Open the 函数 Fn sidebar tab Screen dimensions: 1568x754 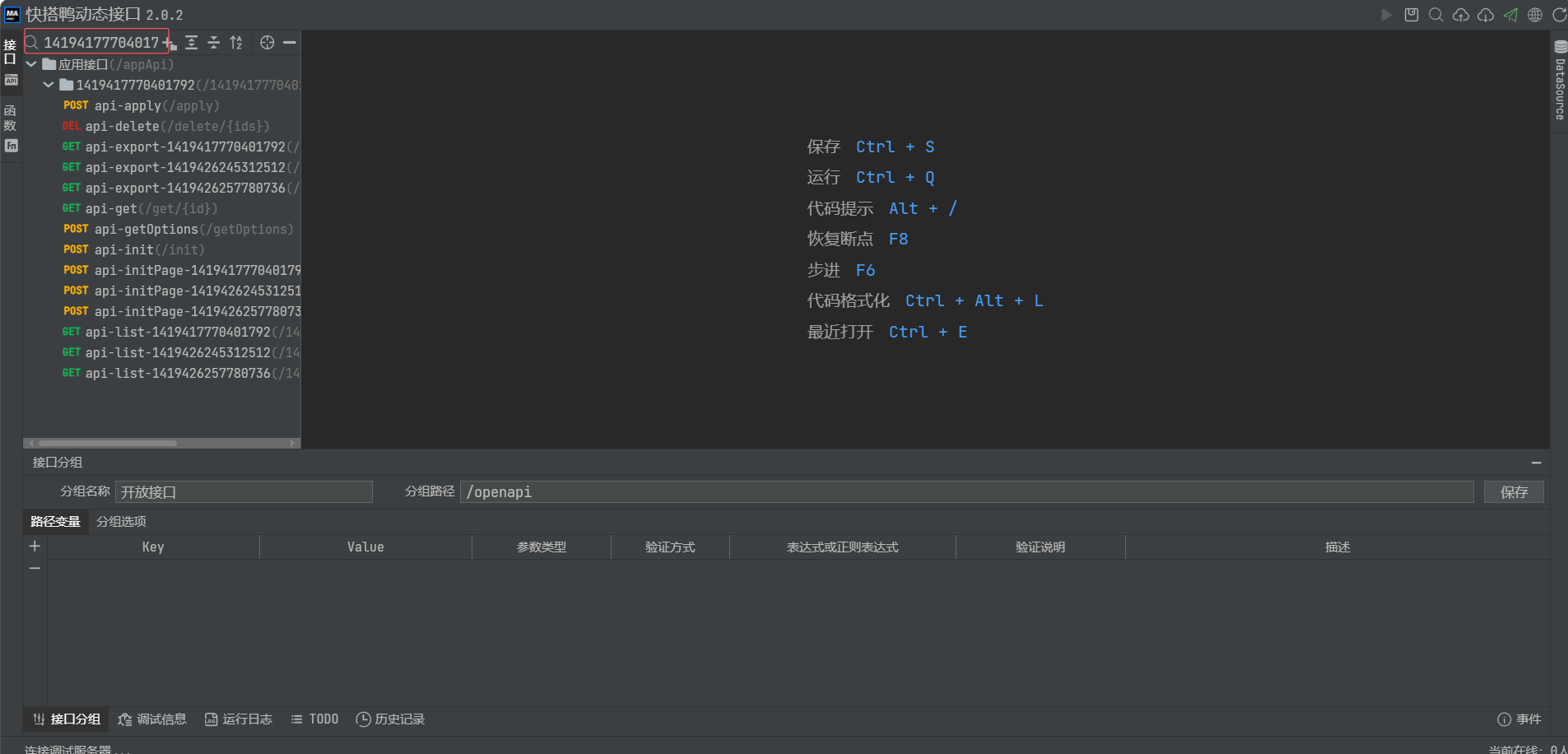click(11, 128)
